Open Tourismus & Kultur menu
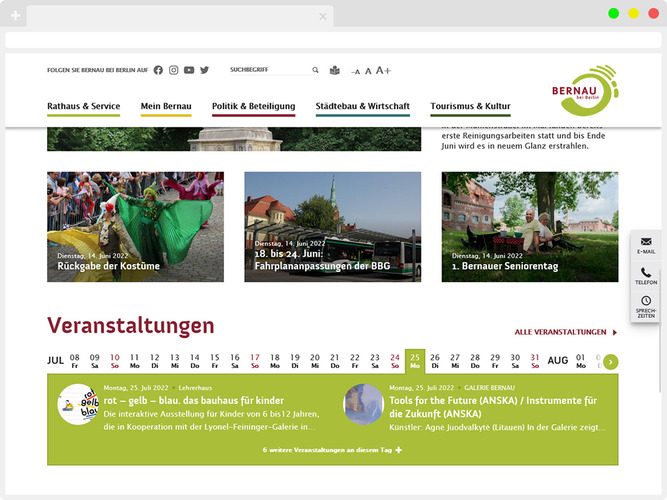 [x=470, y=106]
